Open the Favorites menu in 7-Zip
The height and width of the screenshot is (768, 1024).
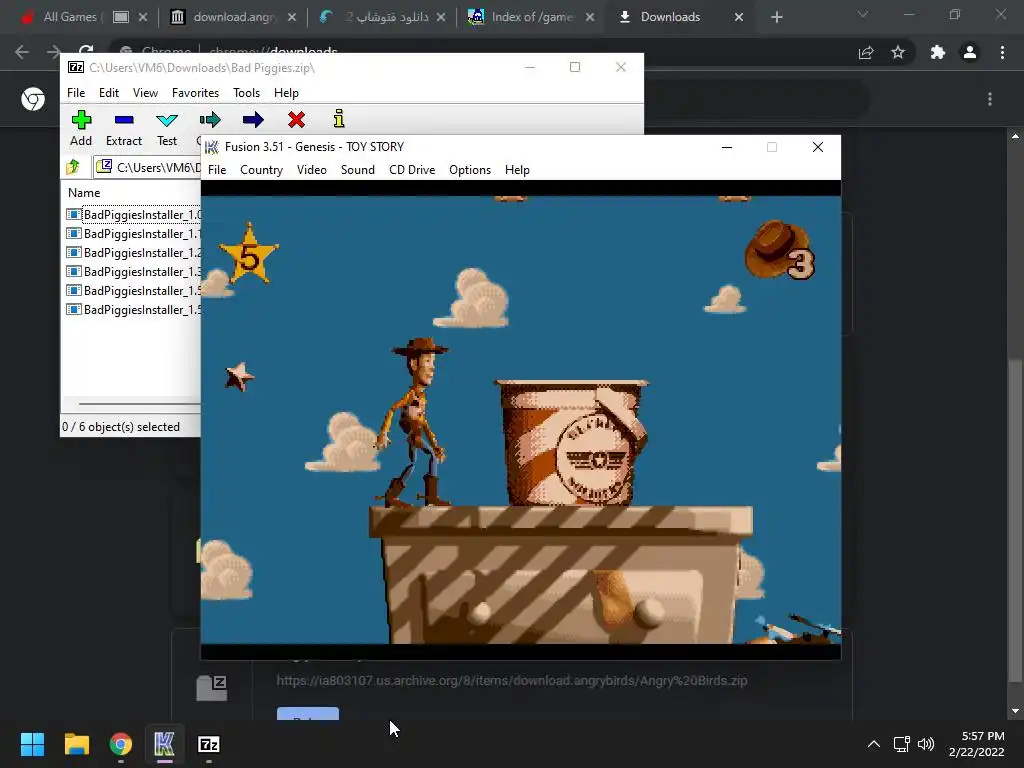click(195, 93)
